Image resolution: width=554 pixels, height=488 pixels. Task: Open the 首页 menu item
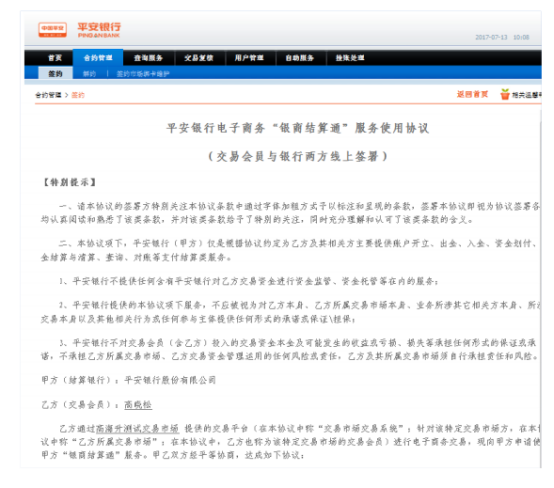[x=55, y=58]
